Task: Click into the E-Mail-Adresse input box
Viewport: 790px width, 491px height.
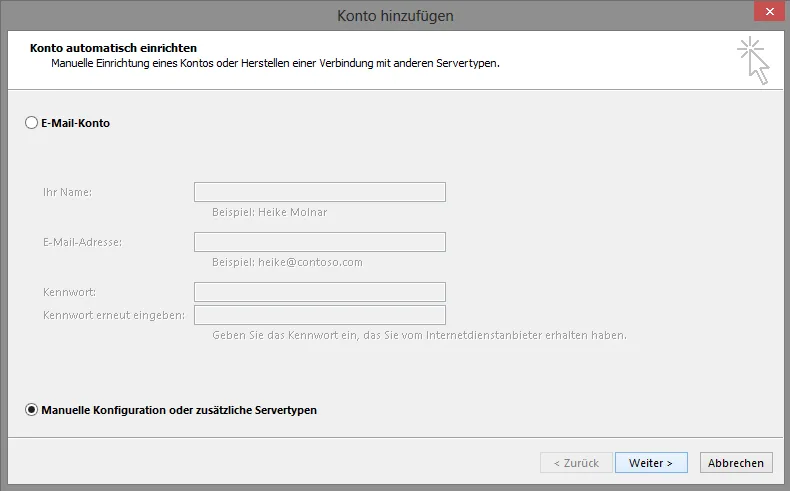Action: [319, 242]
